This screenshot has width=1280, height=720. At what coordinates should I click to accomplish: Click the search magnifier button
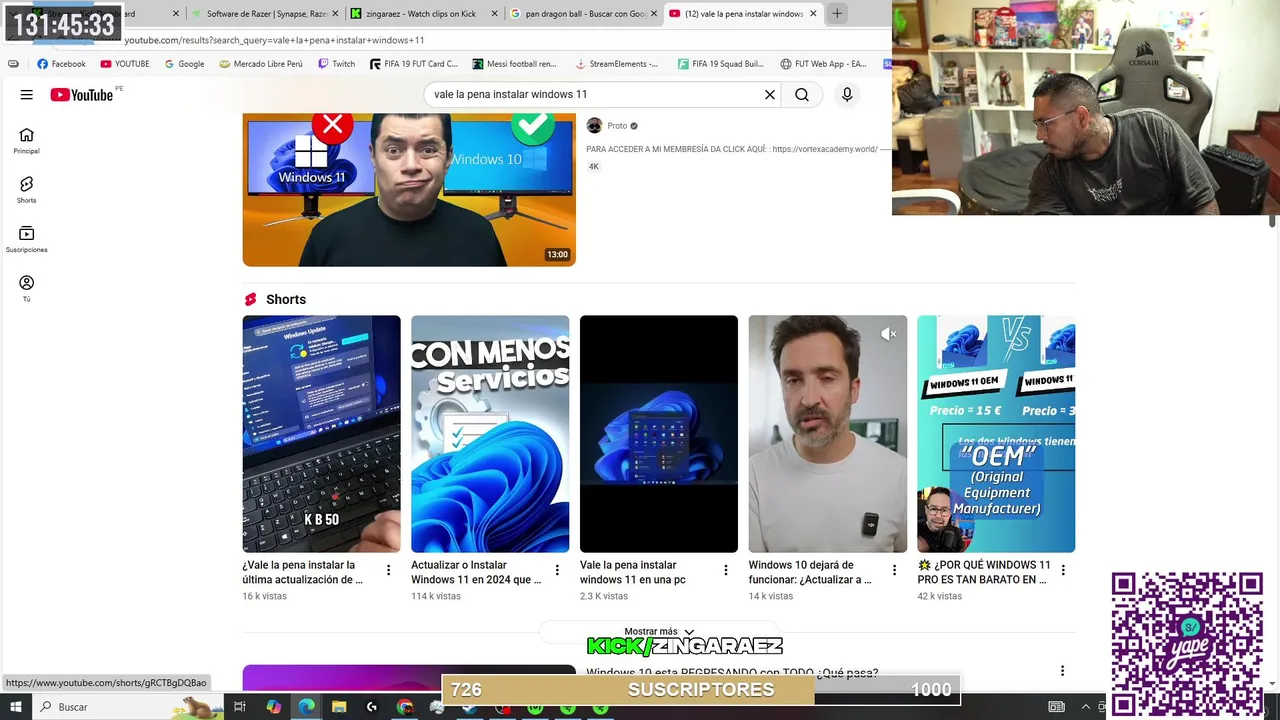click(802, 94)
